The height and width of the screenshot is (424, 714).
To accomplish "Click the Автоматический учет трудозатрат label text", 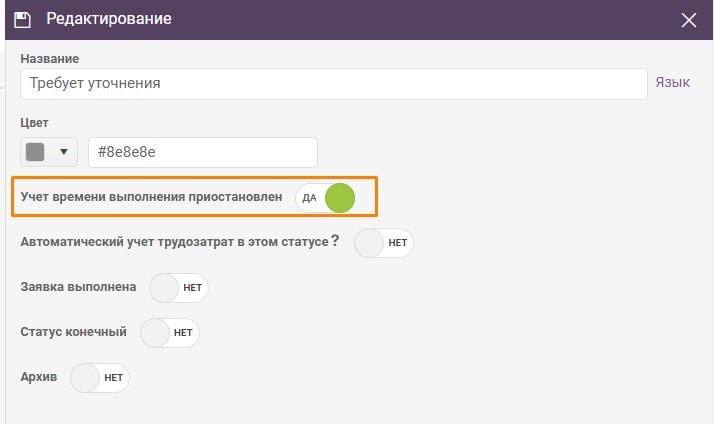I will [174, 242].
